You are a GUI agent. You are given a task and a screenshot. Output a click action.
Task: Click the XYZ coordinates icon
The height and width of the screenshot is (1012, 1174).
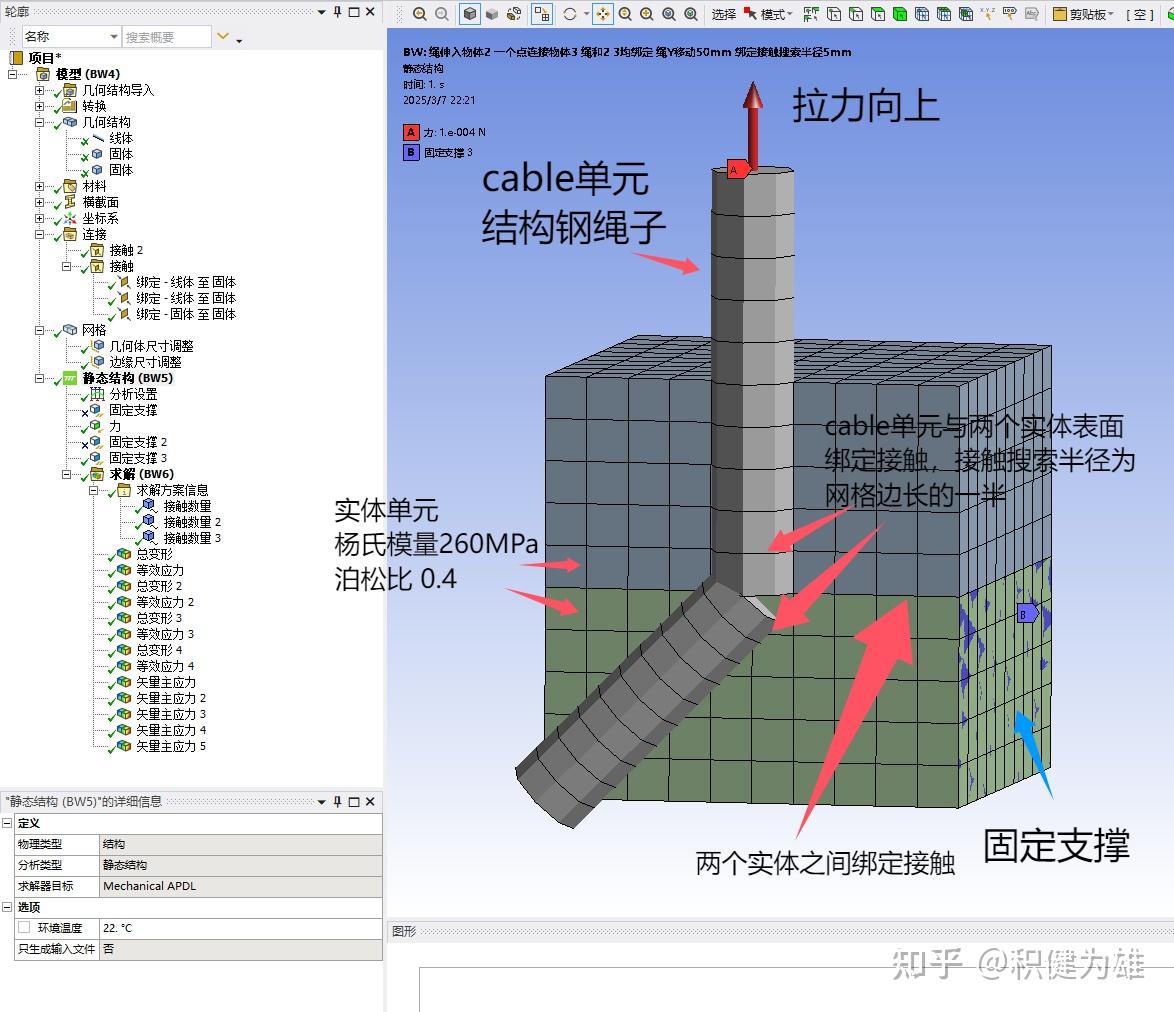(x=988, y=13)
